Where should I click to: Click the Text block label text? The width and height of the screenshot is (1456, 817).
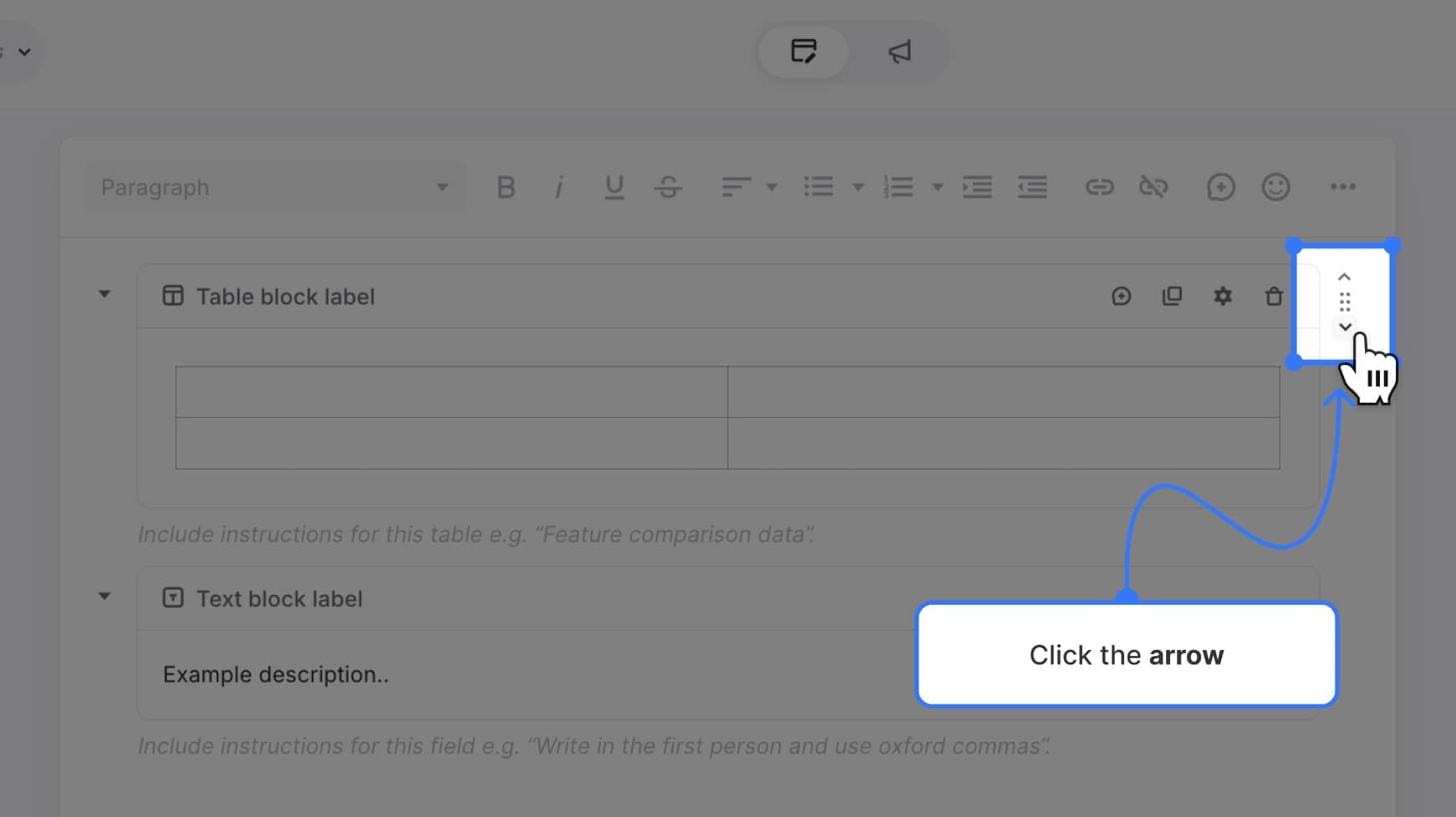point(280,599)
